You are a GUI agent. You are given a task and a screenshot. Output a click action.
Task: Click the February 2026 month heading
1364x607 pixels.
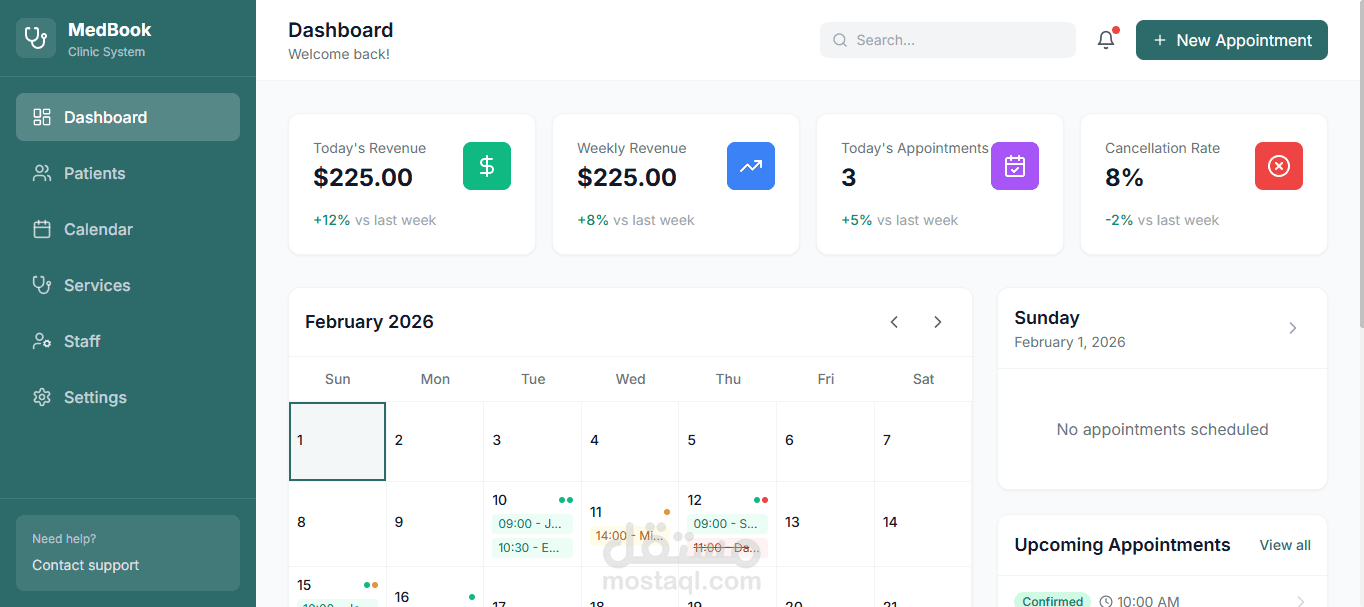point(369,322)
